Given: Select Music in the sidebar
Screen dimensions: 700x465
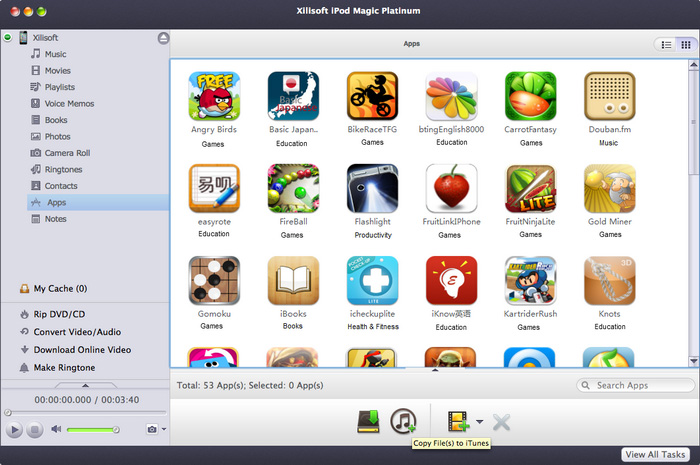Looking at the screenshot, I should 55,54.
